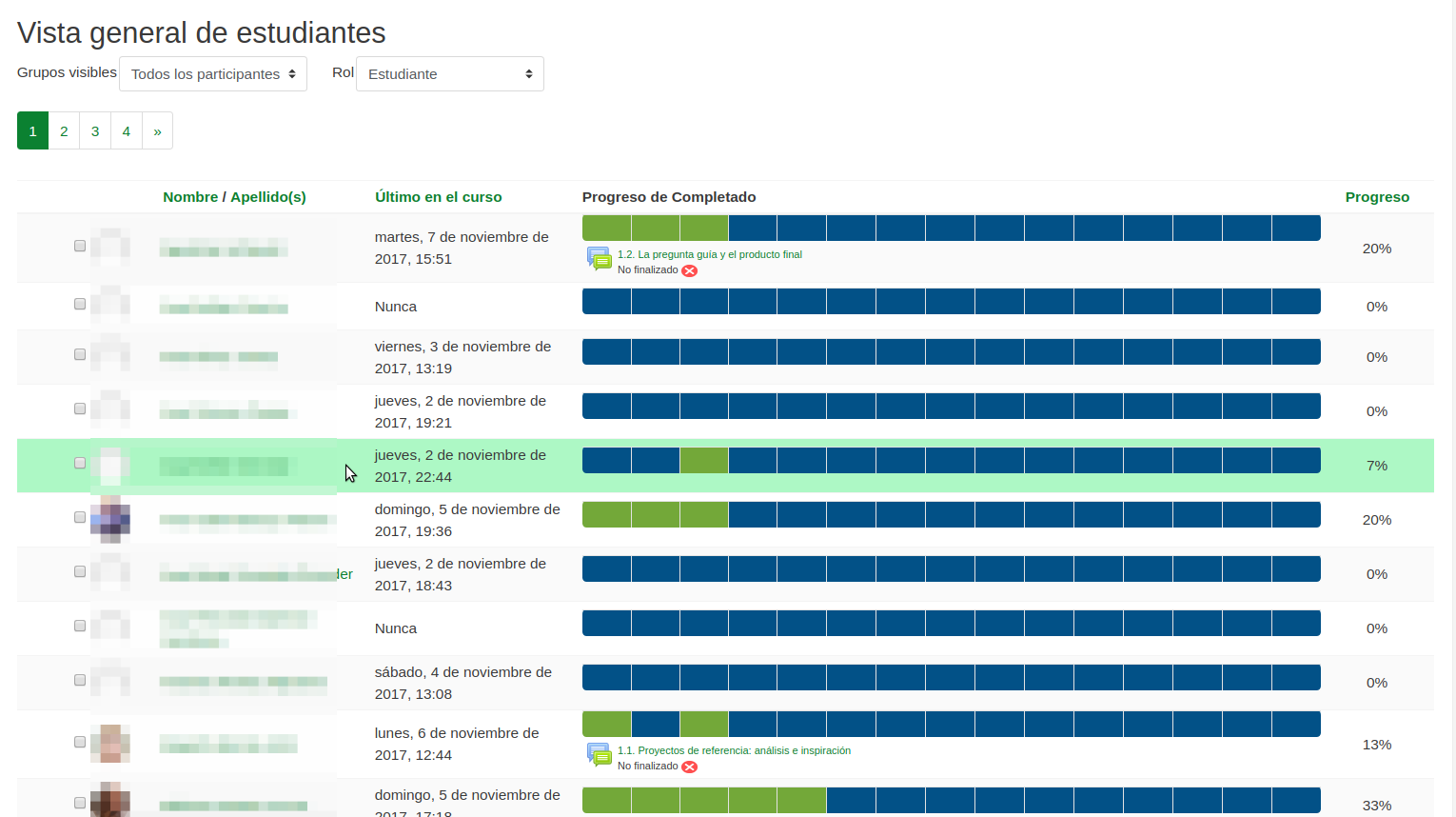1456x817 pixels.
Task: Click avatar in the highlighted 7% row
Action: pos(110,466)
